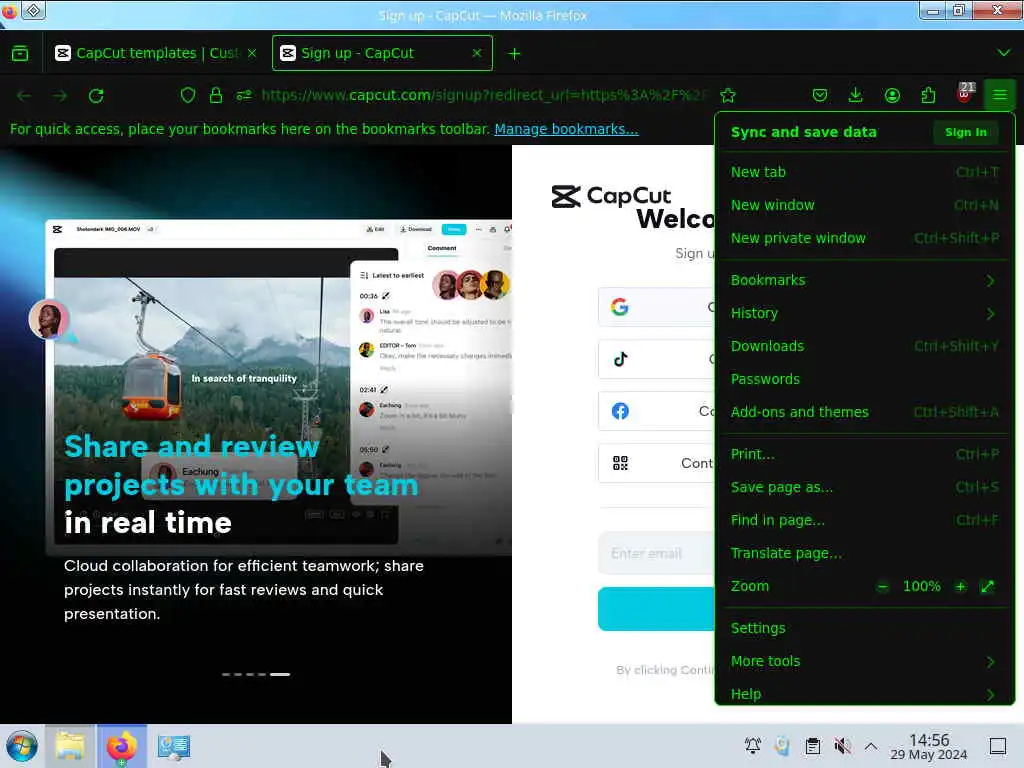Close the hamburger application menu button
The width and height of the screenshot is (1024, 768).
(1000, 95)
